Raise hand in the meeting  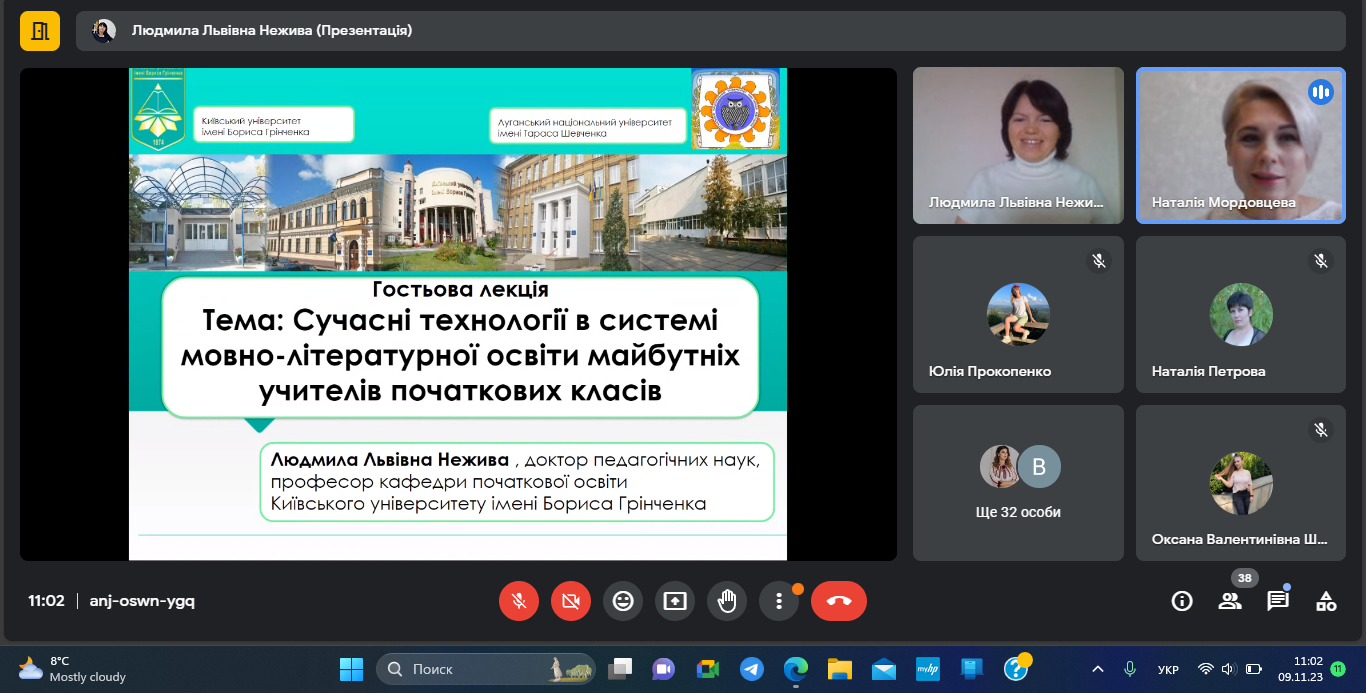(727, 601)
